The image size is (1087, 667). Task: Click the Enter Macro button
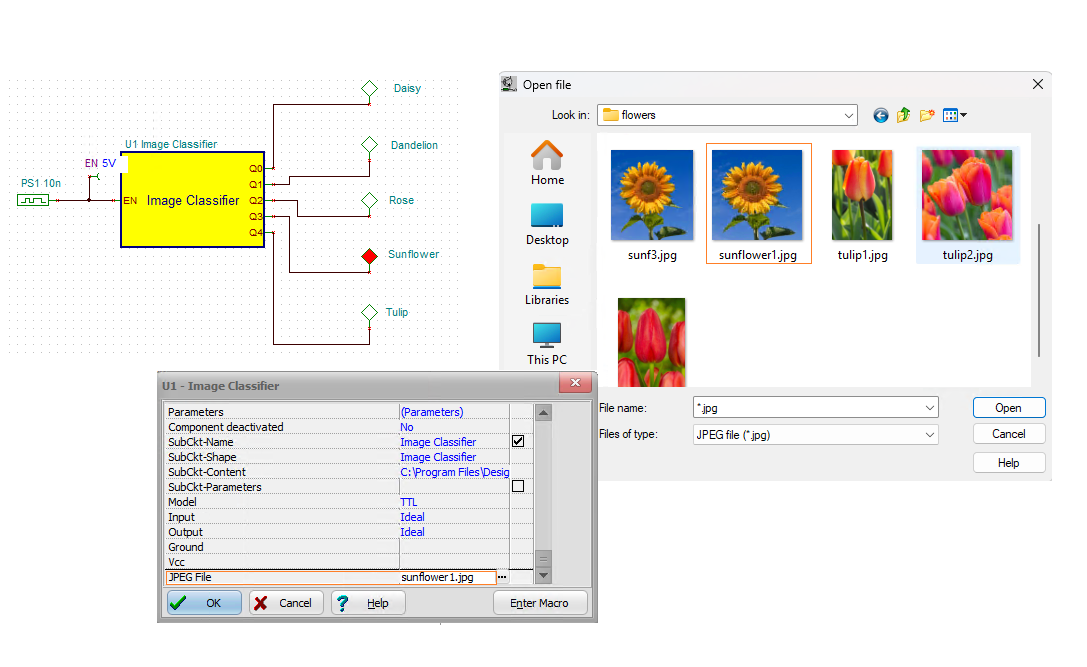pos(540,602)
